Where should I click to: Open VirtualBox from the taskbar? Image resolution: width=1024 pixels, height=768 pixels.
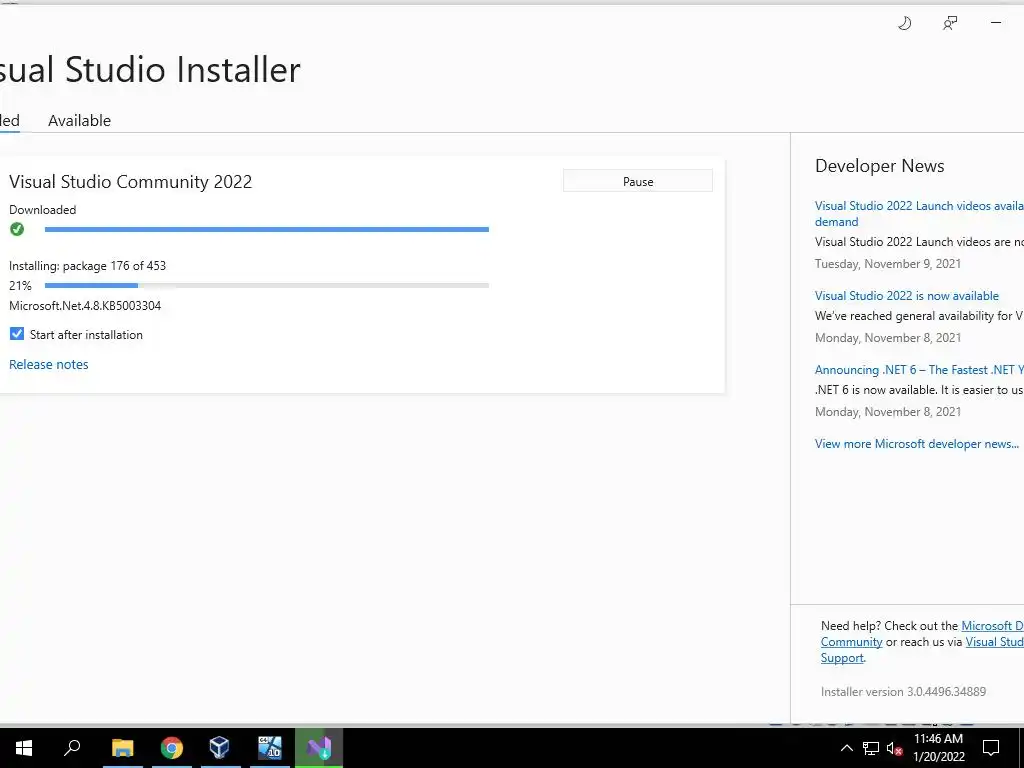tap(220, 748)
